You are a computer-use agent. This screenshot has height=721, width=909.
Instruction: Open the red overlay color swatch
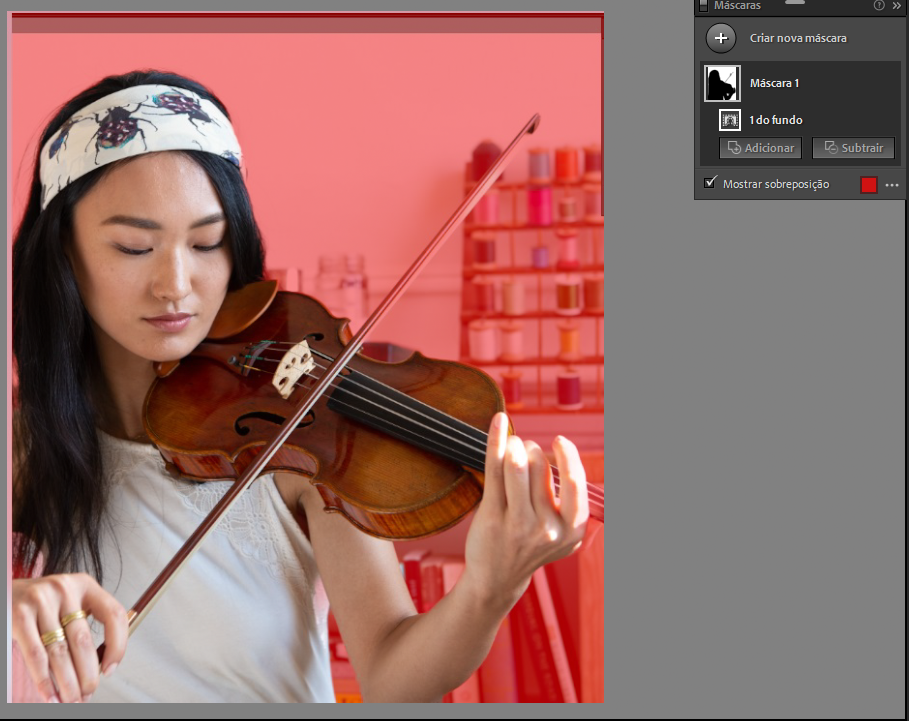coord(868,184)
